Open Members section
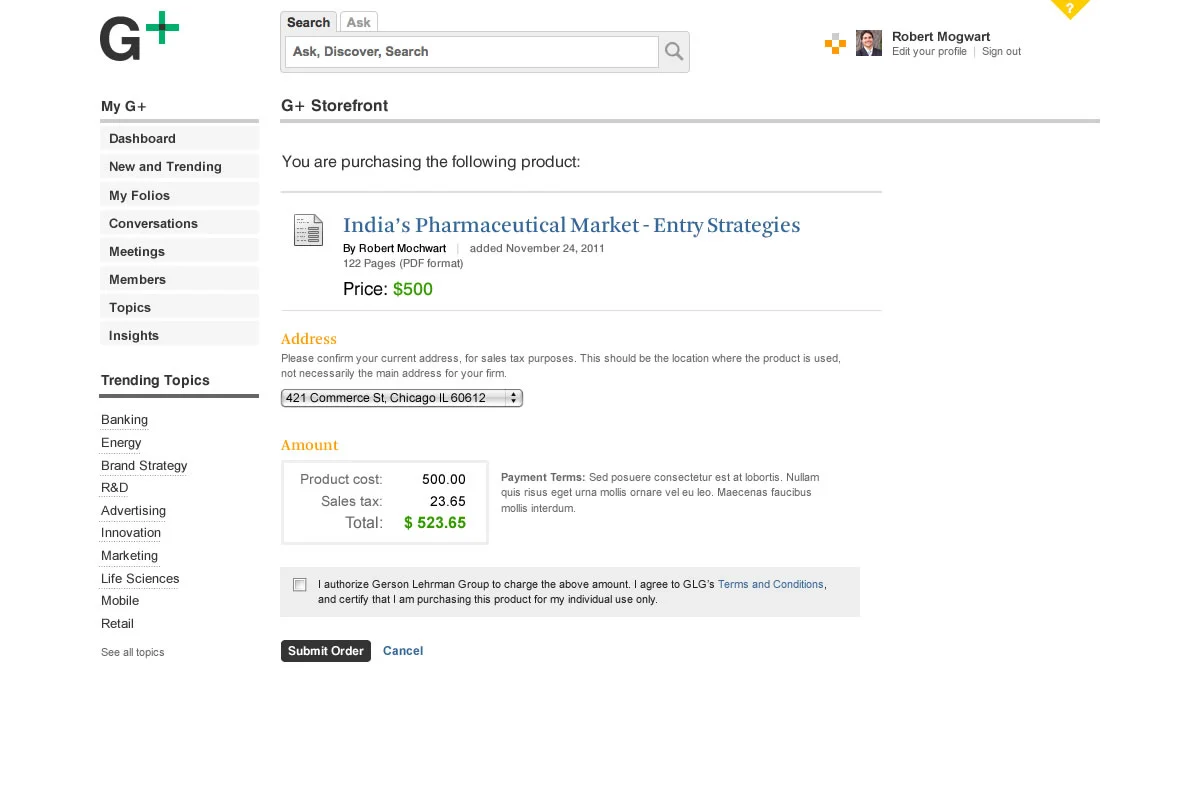This screenshot has width=1200, height=800. (179, 279)
